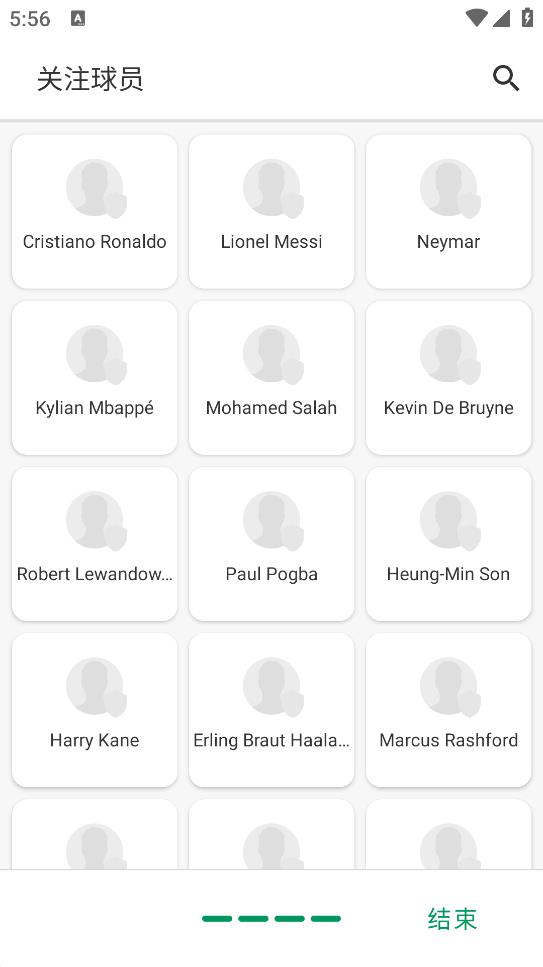
Task: Tap Lionel Messi's avatar placeholder
Action: [273, 188]
